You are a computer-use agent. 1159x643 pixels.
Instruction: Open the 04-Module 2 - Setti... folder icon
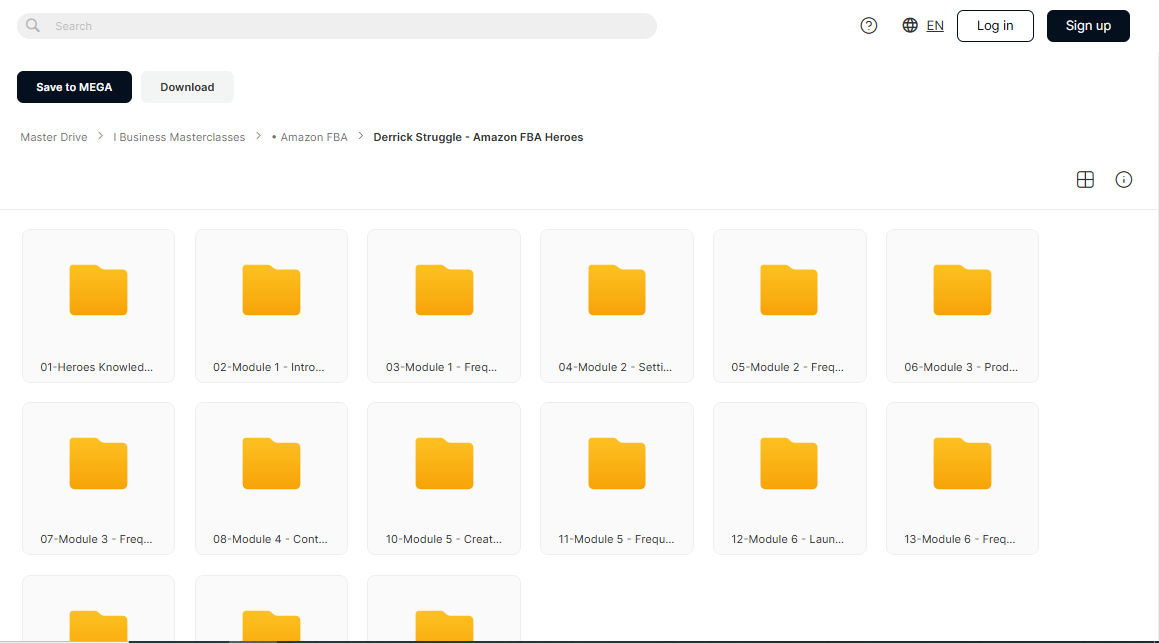click(x=617, y=290)
